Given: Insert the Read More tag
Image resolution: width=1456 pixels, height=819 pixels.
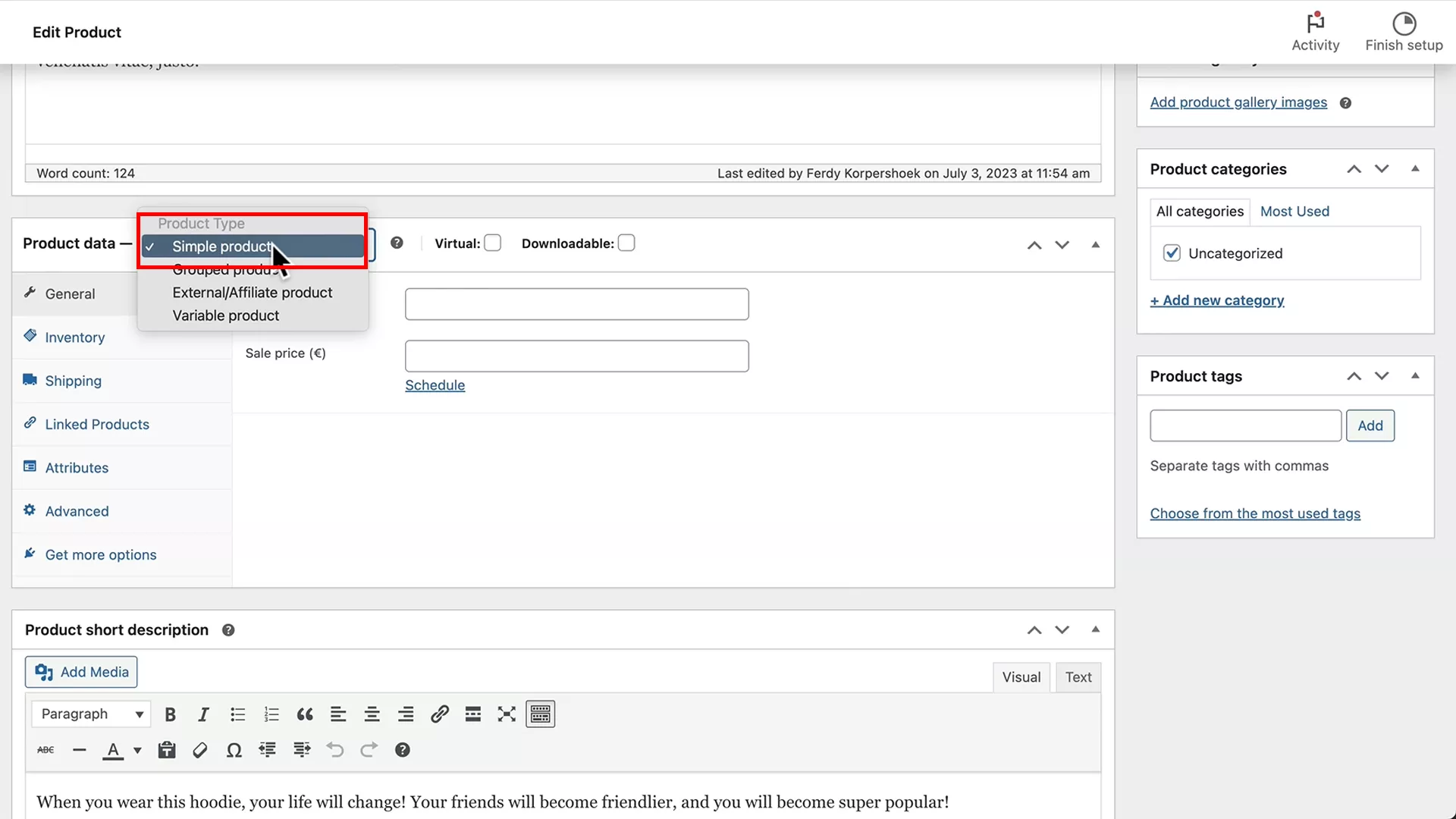Looking at the screenshot, I should click(x=473, y=714).
